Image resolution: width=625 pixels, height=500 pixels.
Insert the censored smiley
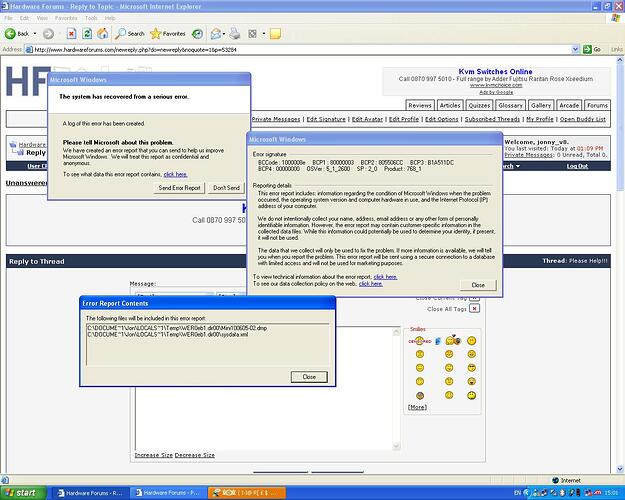coord(420,341)
